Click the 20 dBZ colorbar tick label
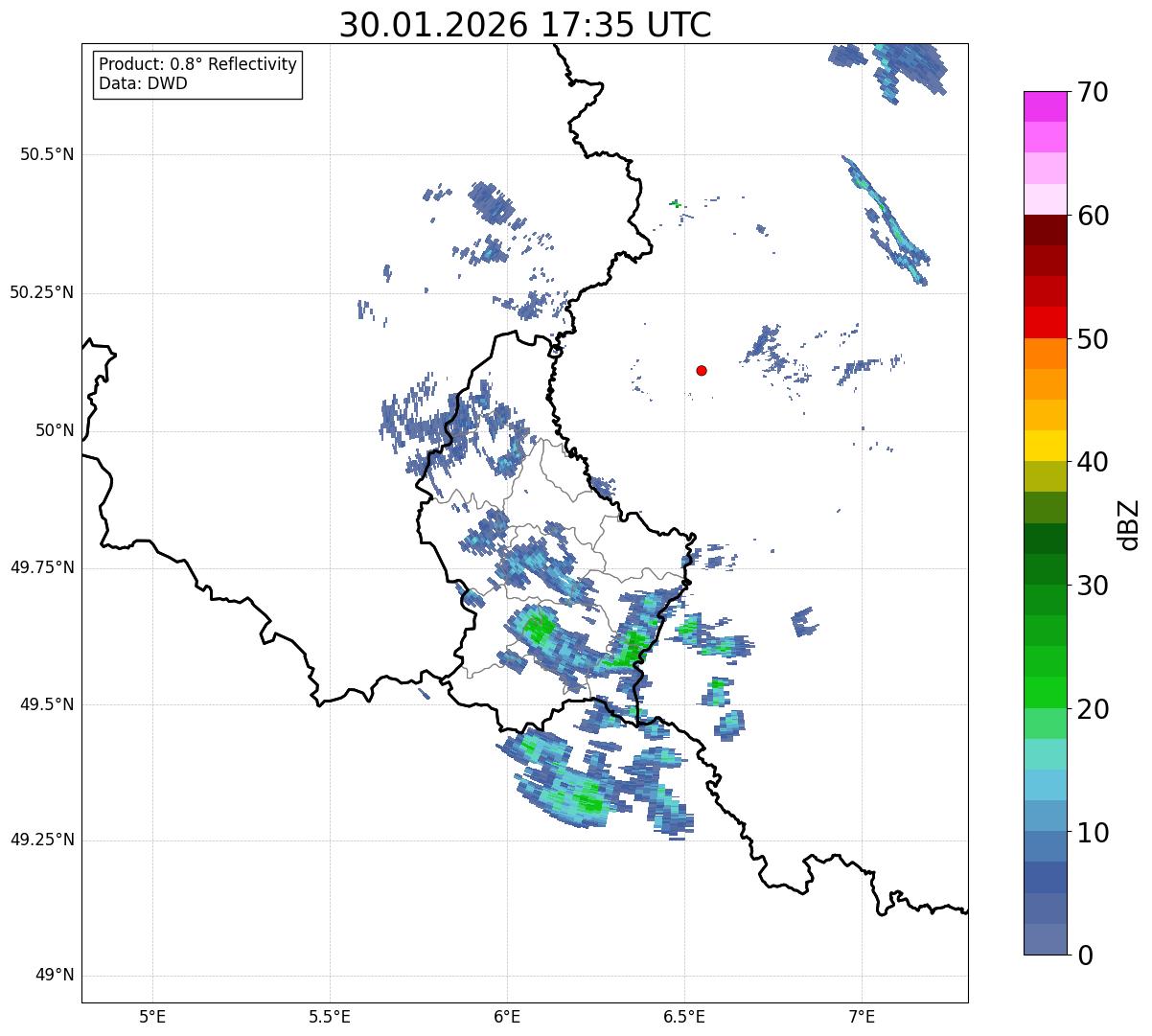 (x=1093, y=709)
